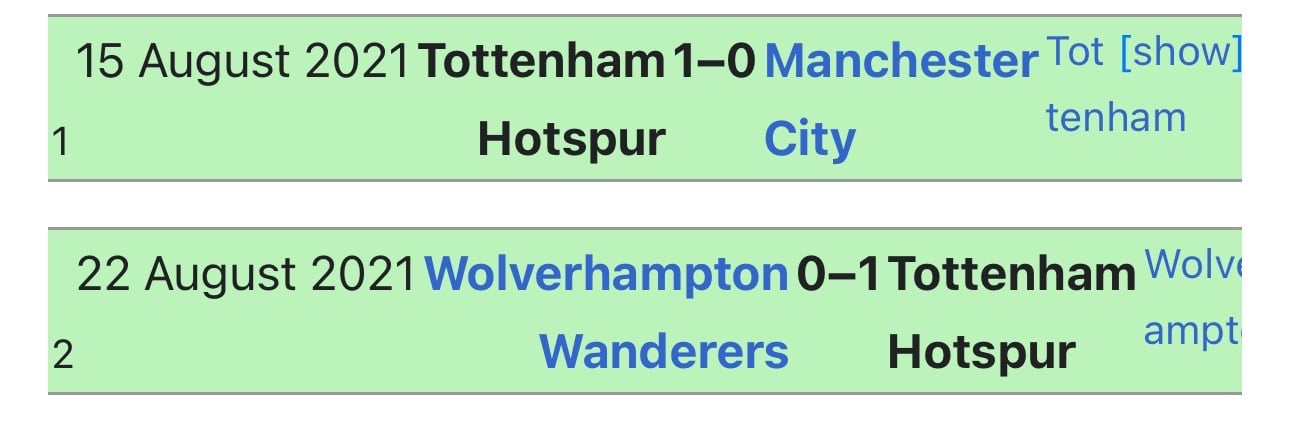The height and width of the screenshot is (438, 1290).
Task: Select the 22 August 2021 date
Action: [x=246, y=274]
